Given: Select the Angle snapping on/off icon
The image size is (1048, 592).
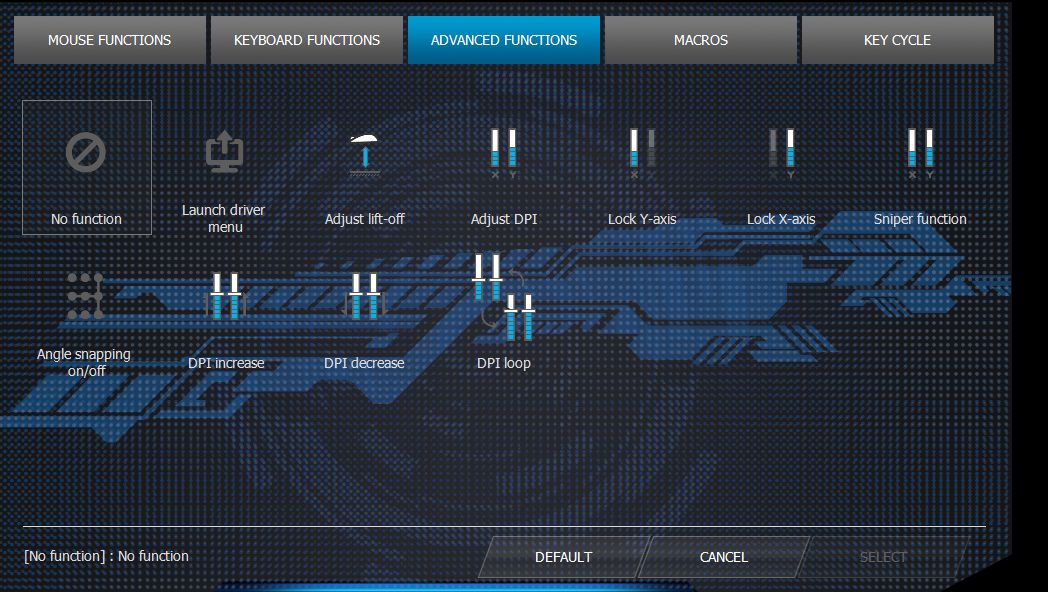Looking at the screenshot, I should click(x=85, y=295).
